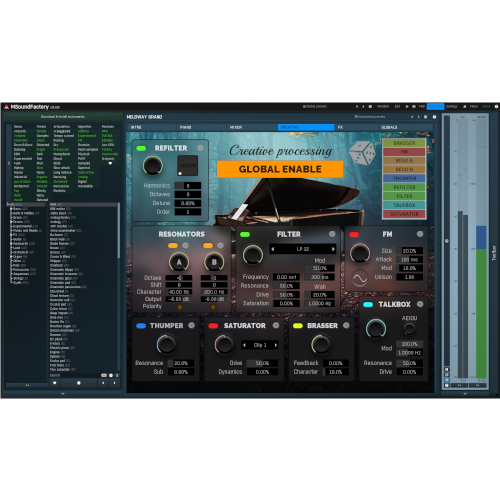The width and height of the screenshot is (500, 500).
Task: Toggle the BRASSER enable LED
Action: pyautogui.click(x=298, y=326)
